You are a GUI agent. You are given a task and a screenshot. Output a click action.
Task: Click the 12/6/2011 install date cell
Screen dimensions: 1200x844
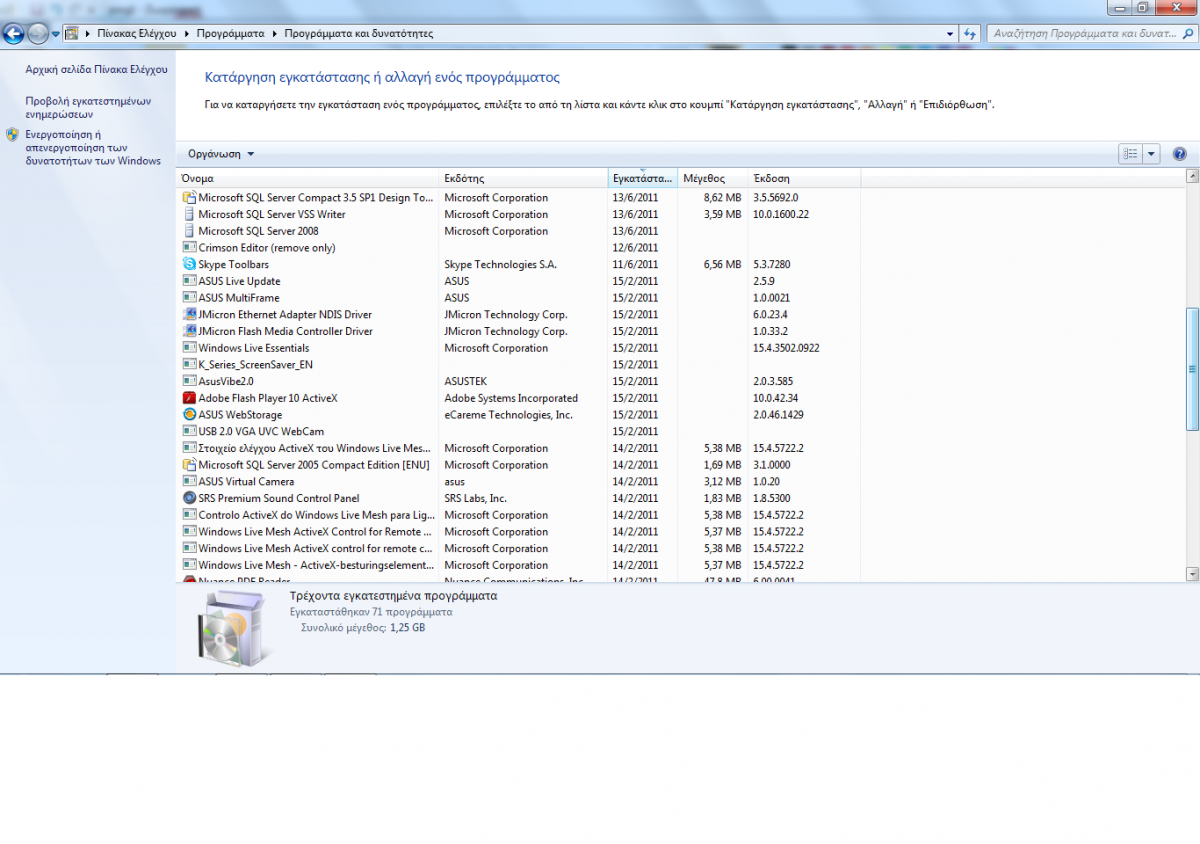(x=635, y=248)
